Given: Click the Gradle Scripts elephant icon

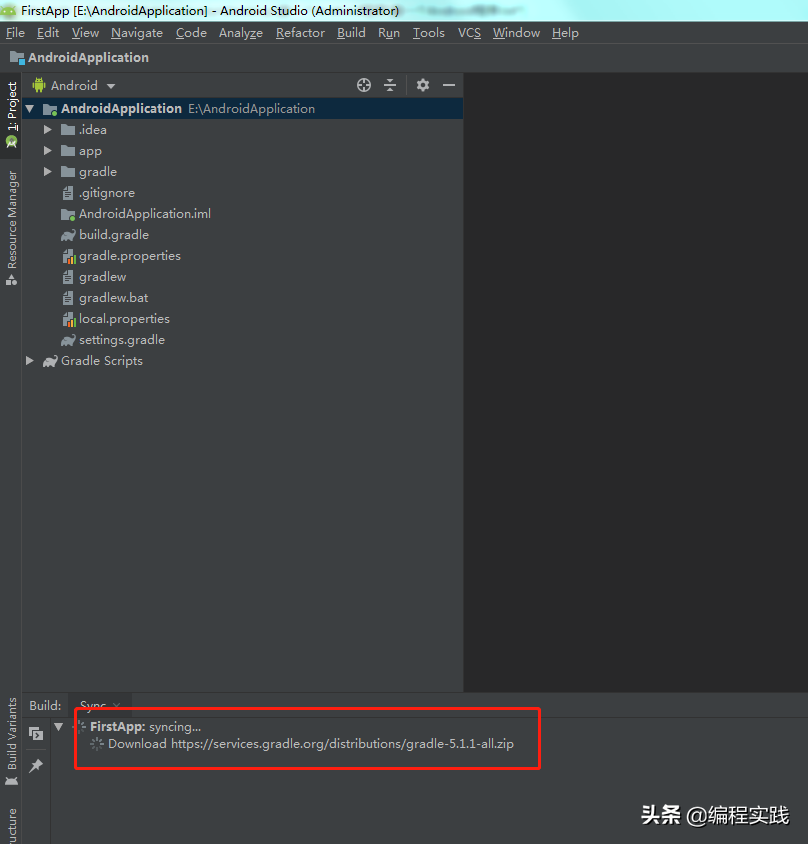Looking at the screenshot, I should pyautogui.click(x=50, y=361).
